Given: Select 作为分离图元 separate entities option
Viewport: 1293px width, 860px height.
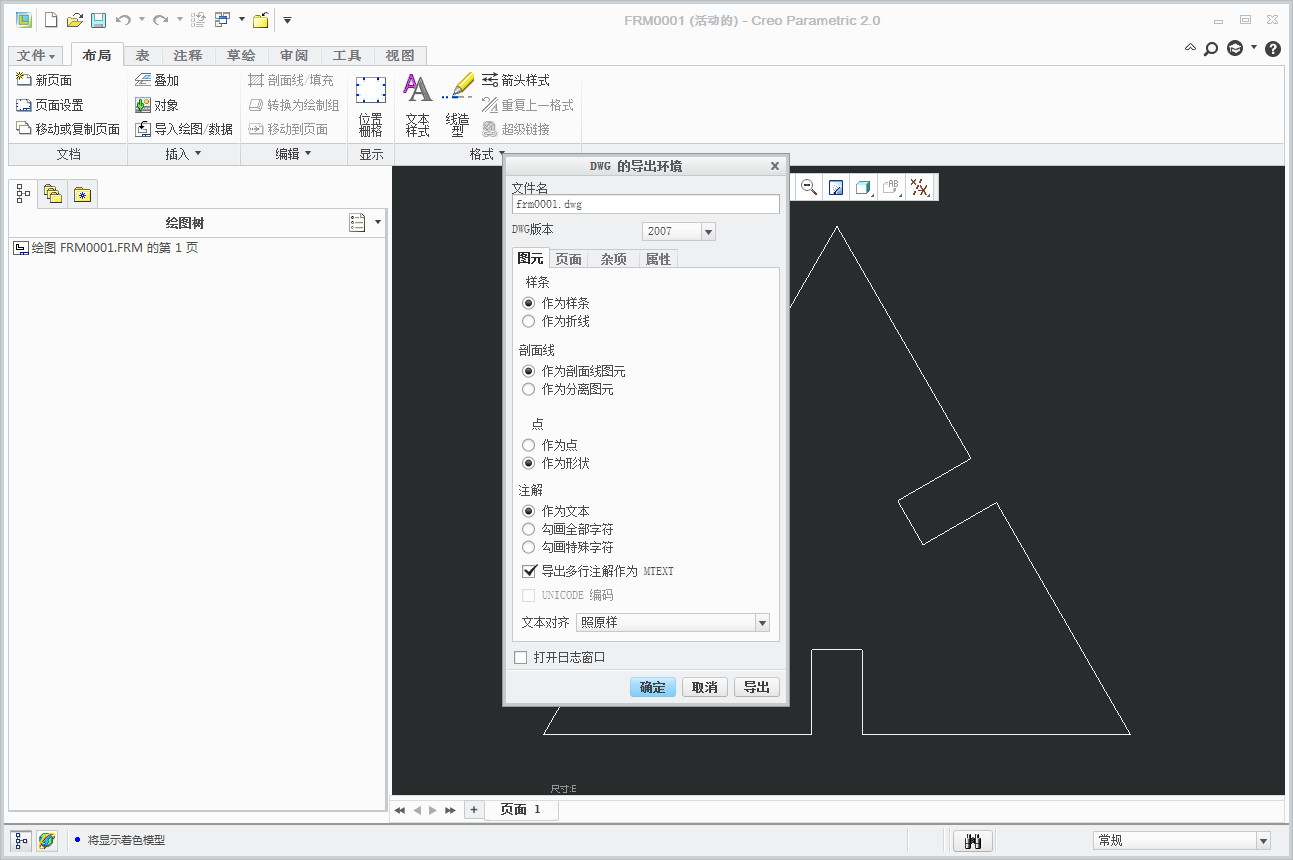Looking at the screenshot, I should [x=529, y=389].
